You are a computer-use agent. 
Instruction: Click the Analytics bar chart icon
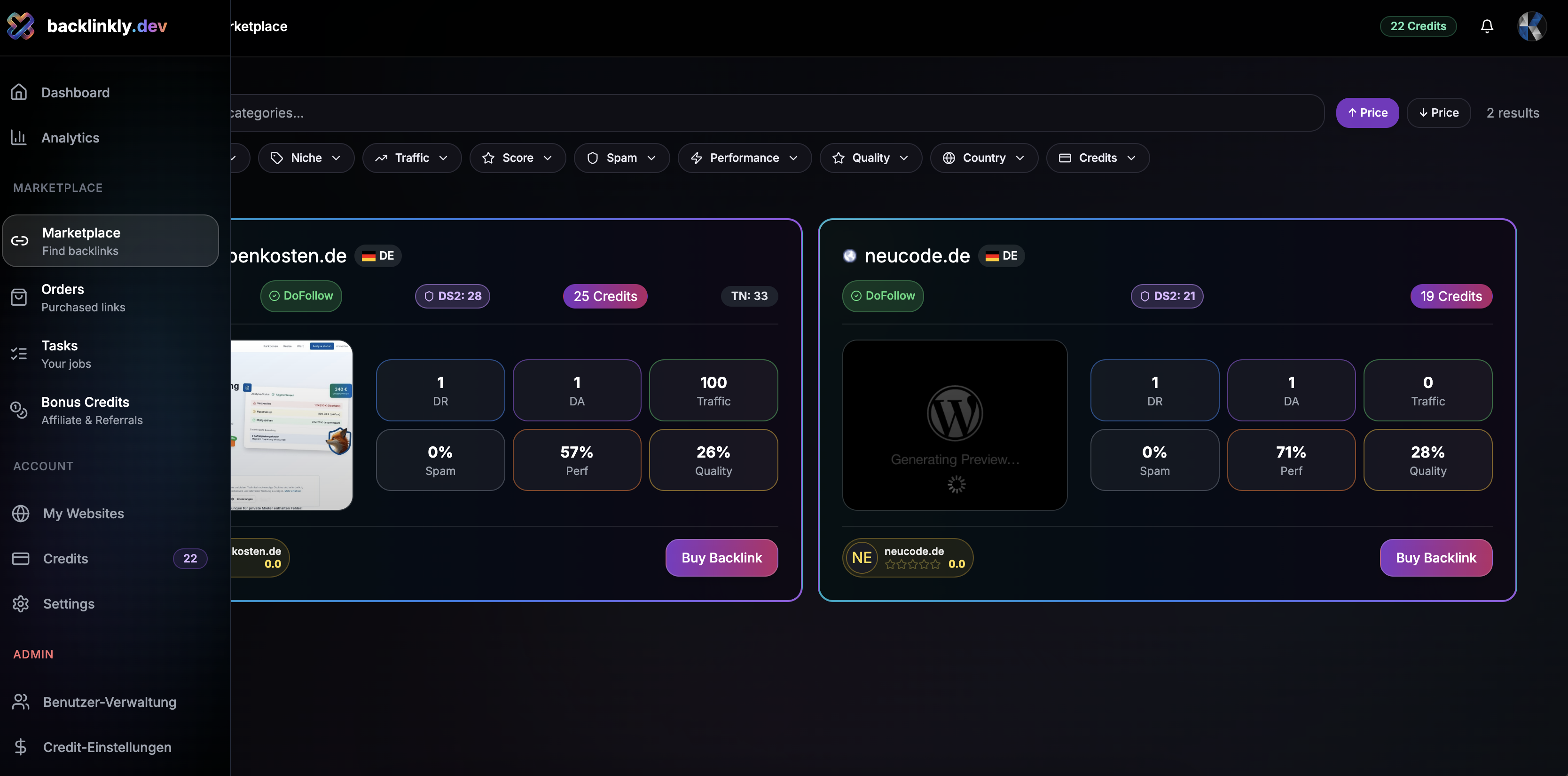coord(19,137)
